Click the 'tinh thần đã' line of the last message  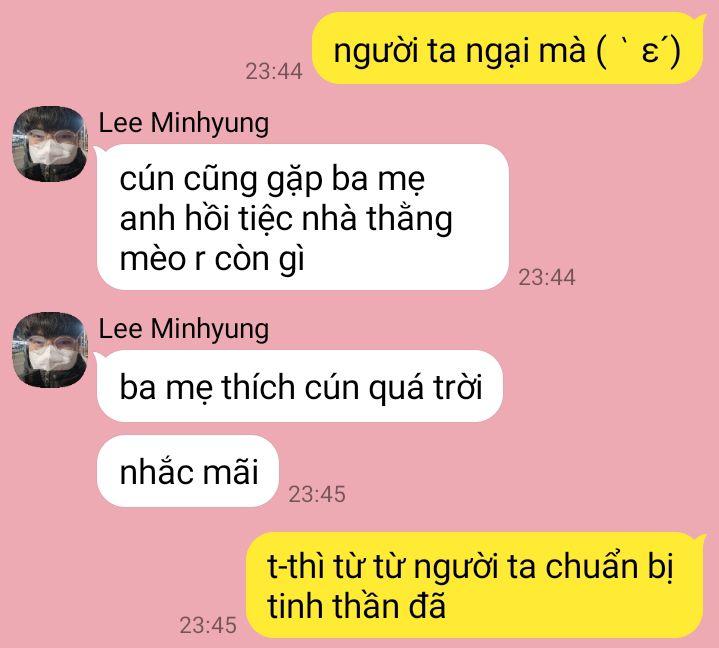356,606
